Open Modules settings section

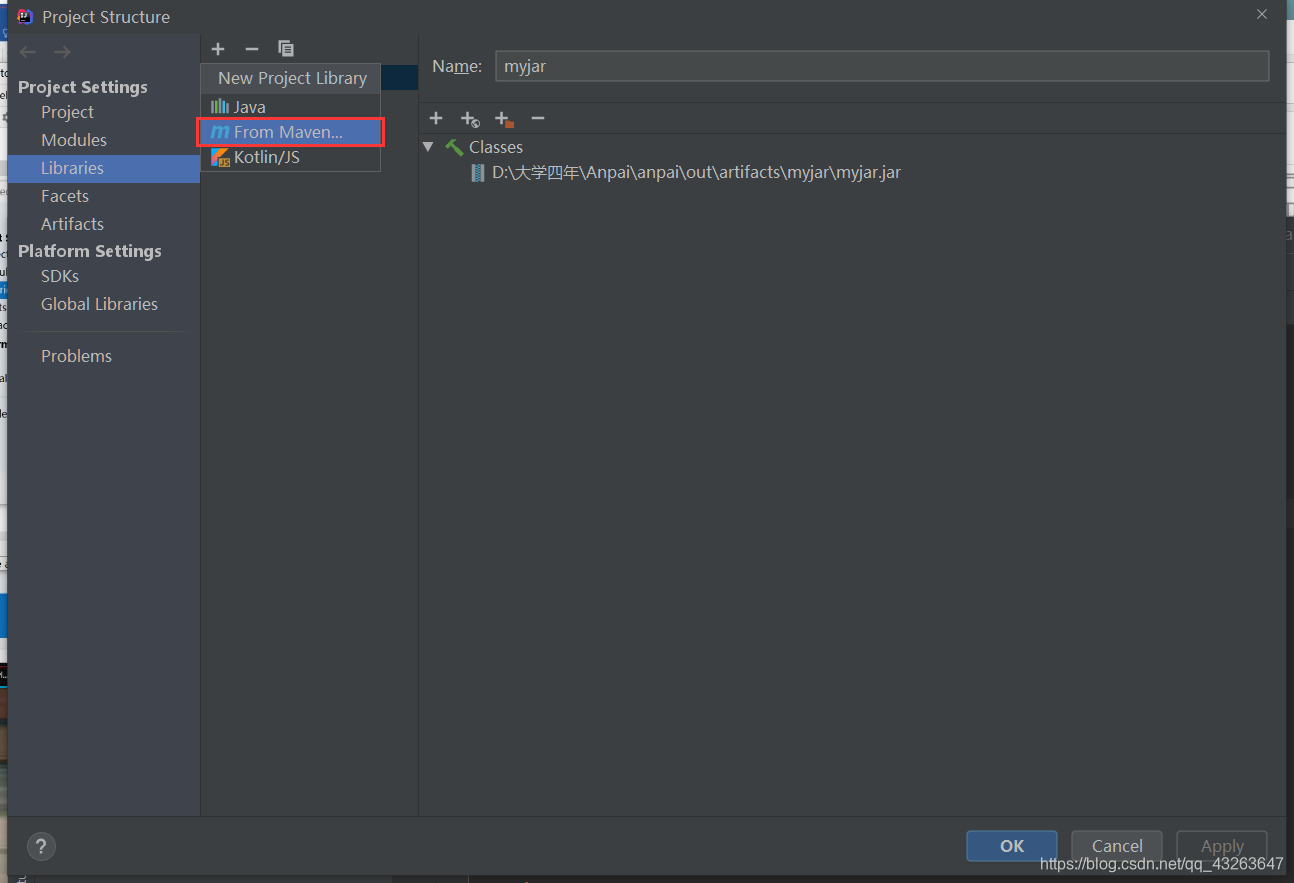tap(74, 140)
